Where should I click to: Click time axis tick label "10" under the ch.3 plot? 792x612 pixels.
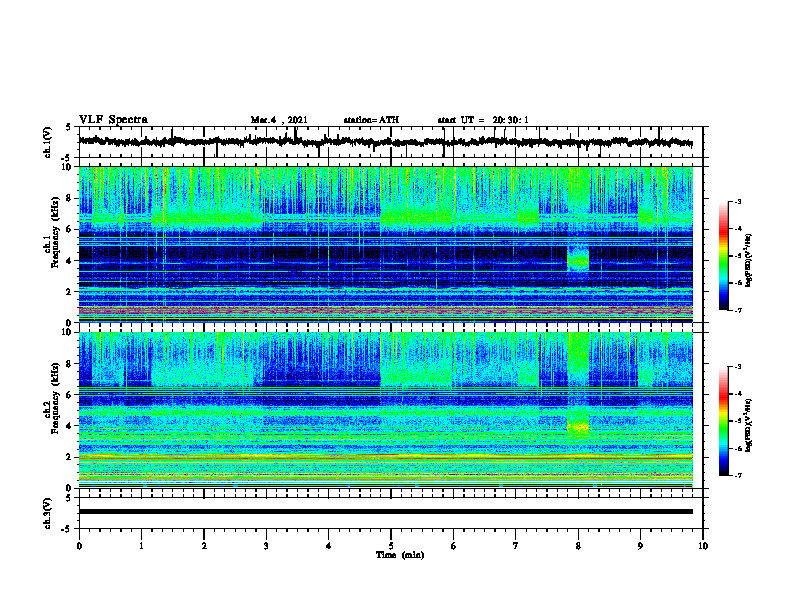703,546
